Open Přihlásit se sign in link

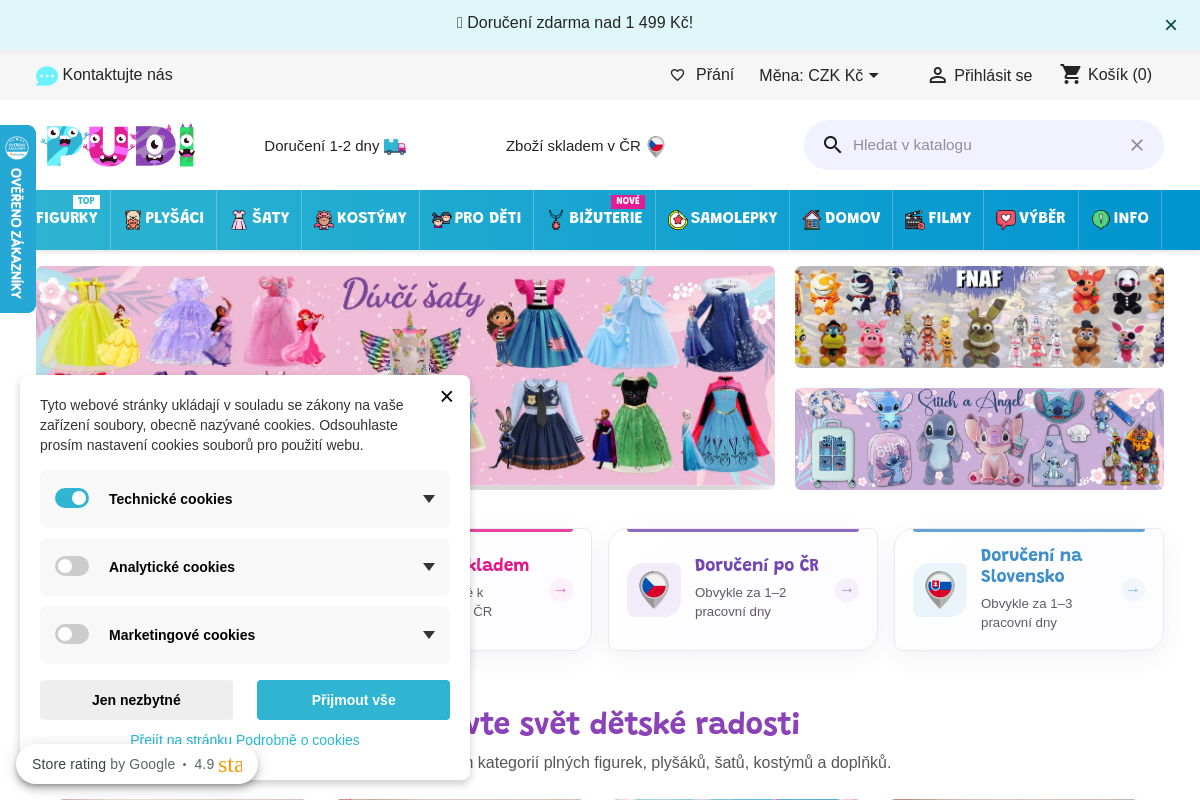pos(993,75)
